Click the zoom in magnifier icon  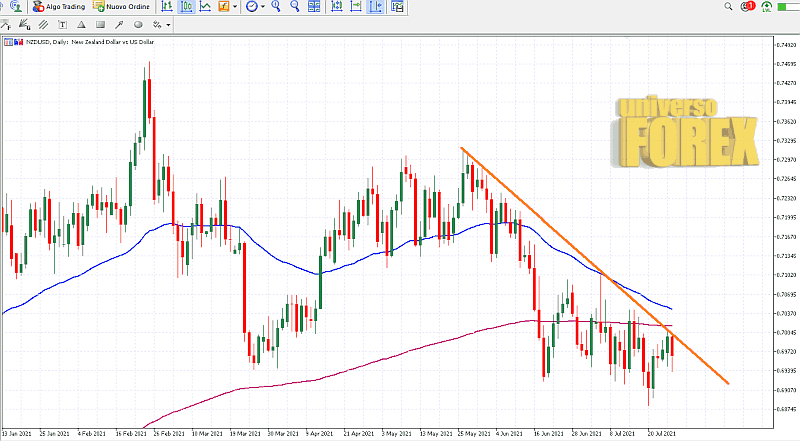(x=276, y=6)
